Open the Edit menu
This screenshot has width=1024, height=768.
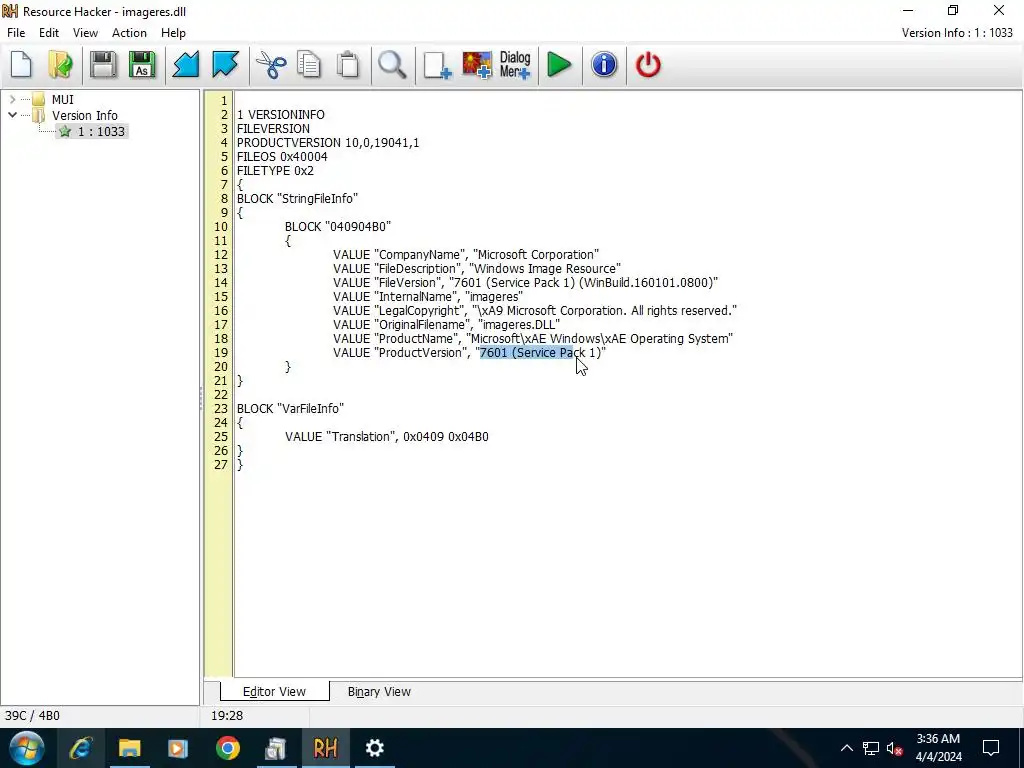(48, 33)
